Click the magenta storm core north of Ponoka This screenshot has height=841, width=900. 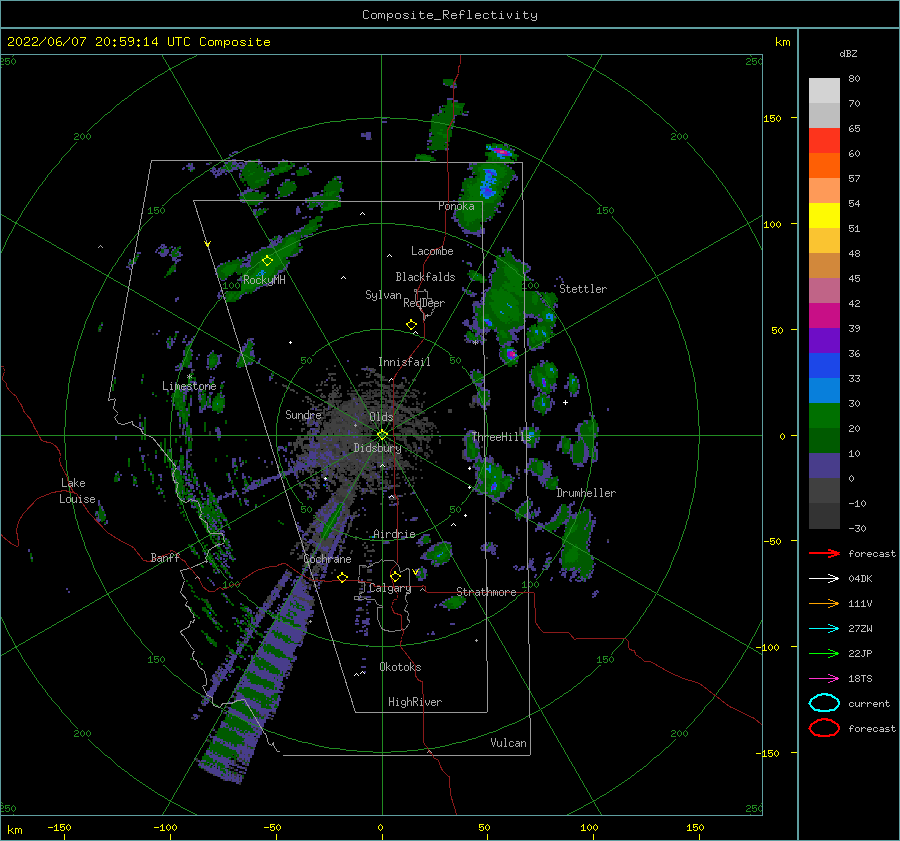coord(501,152)
